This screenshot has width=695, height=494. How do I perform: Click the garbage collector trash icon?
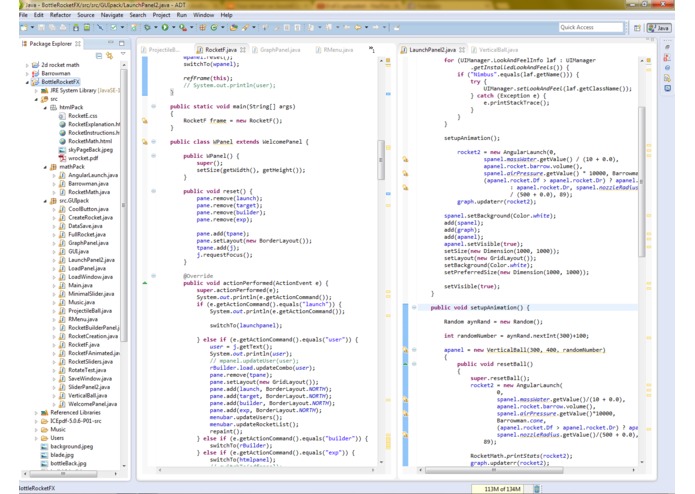[536, 489]
